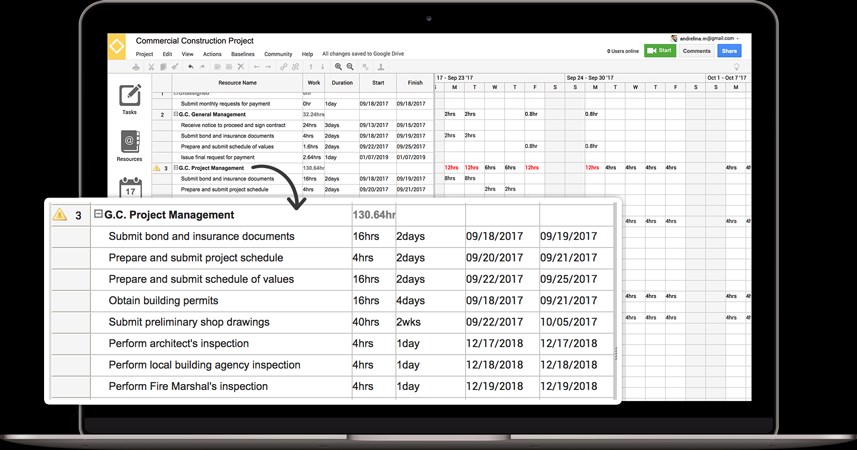Click the Cut scissors icon
The width and height of the screenshot is (857, 450).
coord(151,67)
